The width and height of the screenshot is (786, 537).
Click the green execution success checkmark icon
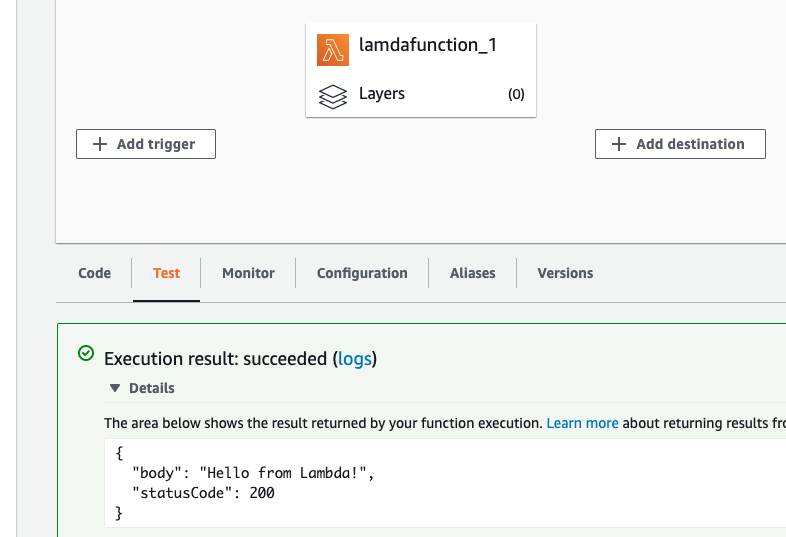pyautogui.click(x=86, y=353)
